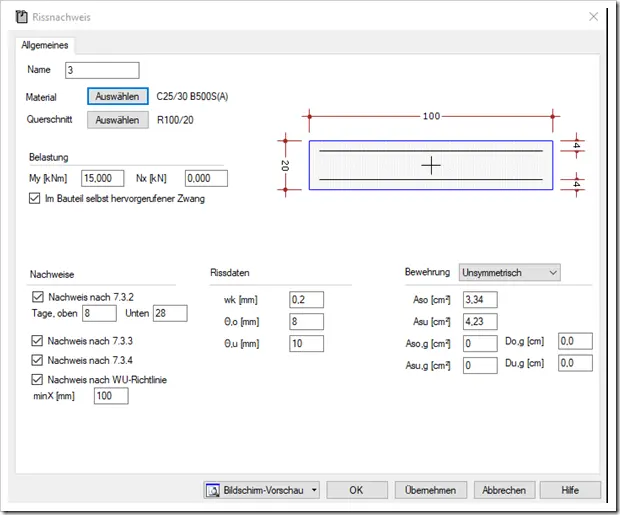Click the Θ,u [mm] input

pos(306,343)
